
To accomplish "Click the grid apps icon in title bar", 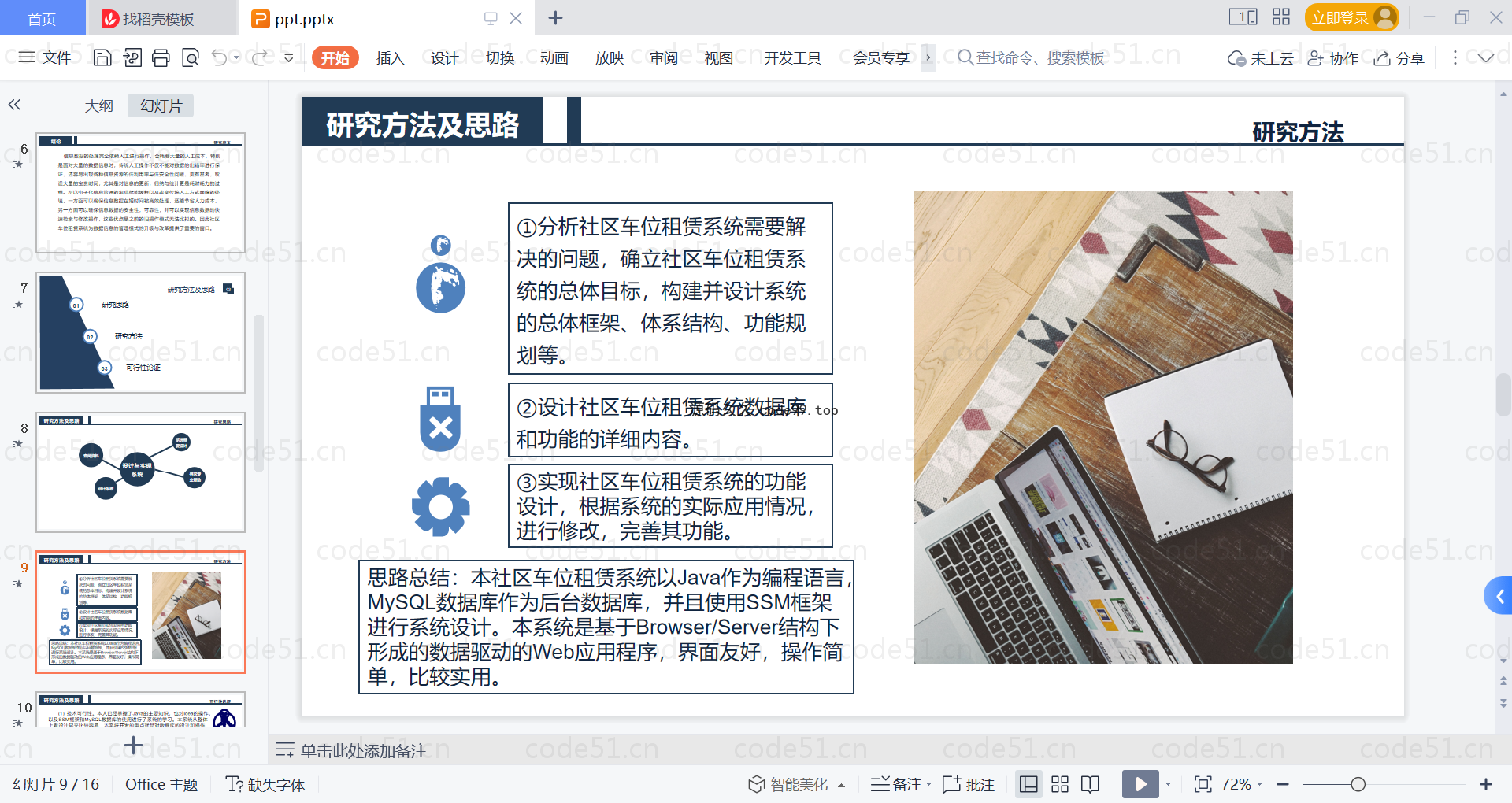I will tap(1281, 17).
